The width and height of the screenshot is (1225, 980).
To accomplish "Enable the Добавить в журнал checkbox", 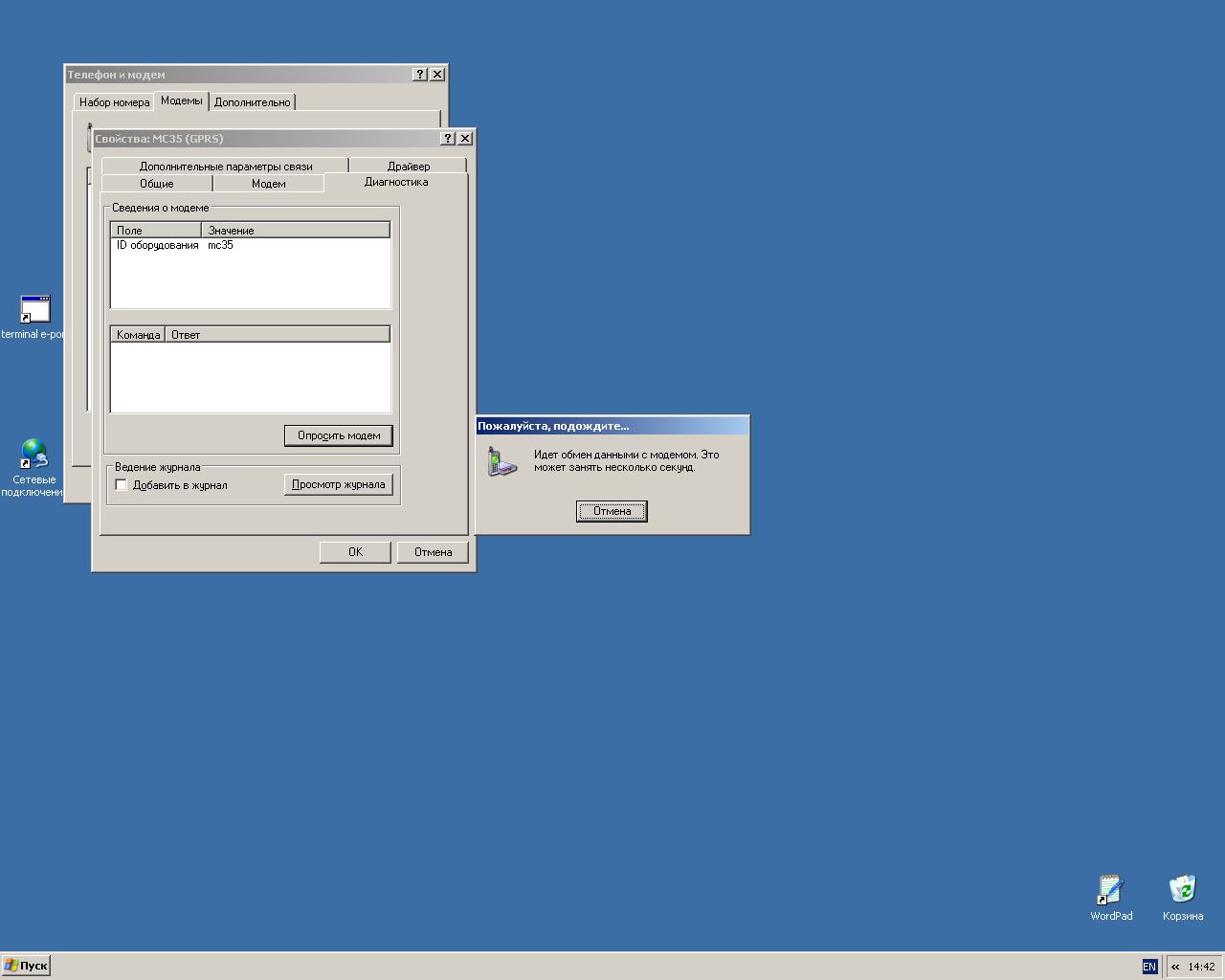I will click(122, 485).
